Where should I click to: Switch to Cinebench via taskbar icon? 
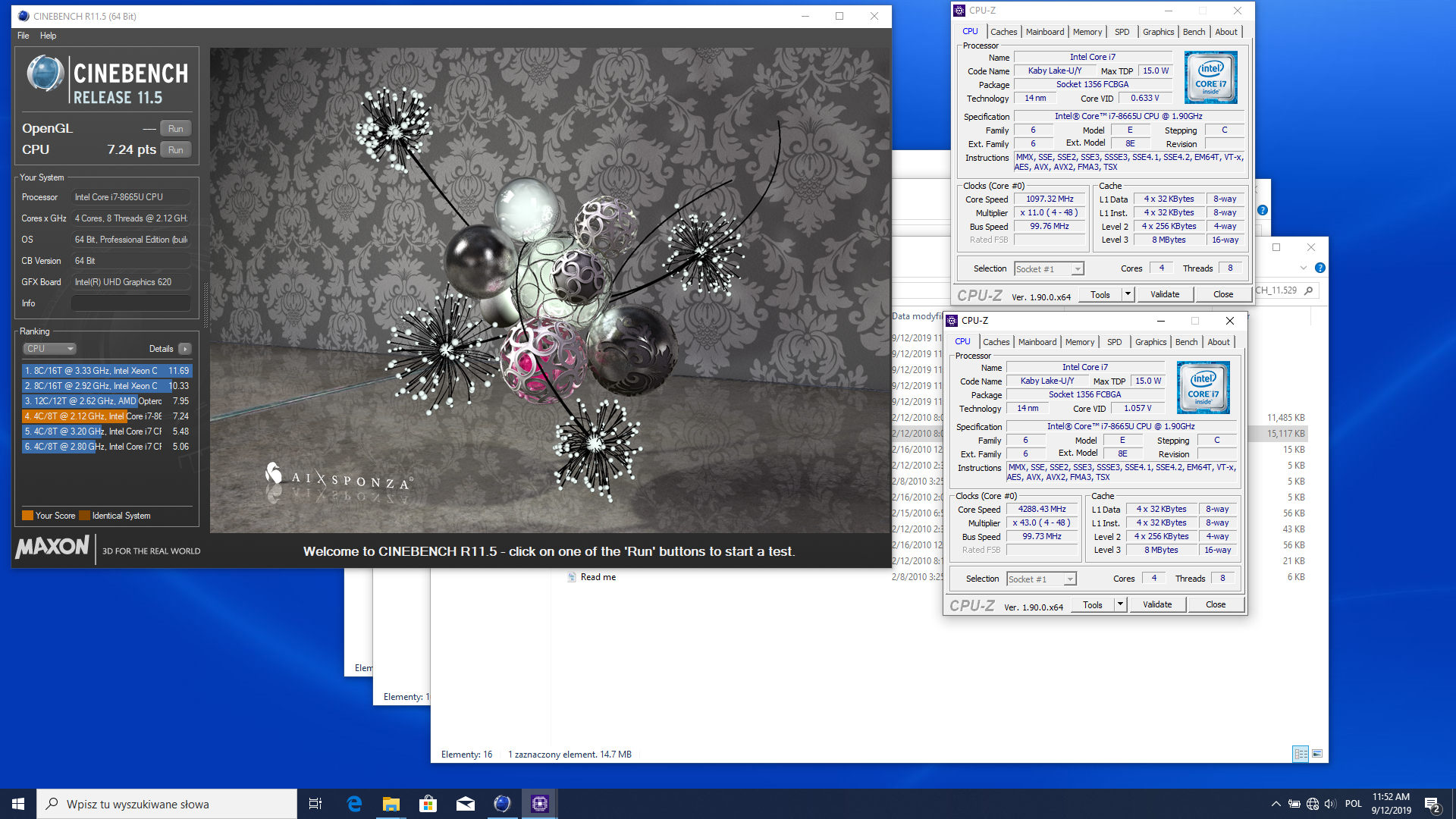(502, 804)
